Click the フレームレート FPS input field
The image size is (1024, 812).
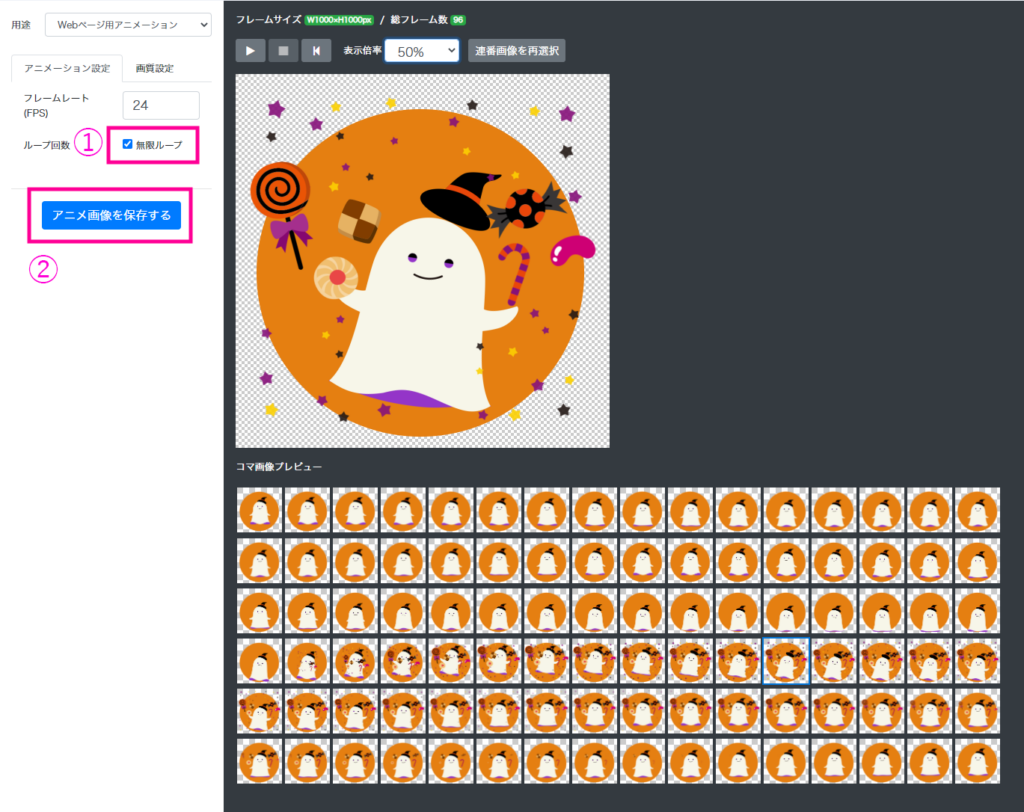coord(160,104)
